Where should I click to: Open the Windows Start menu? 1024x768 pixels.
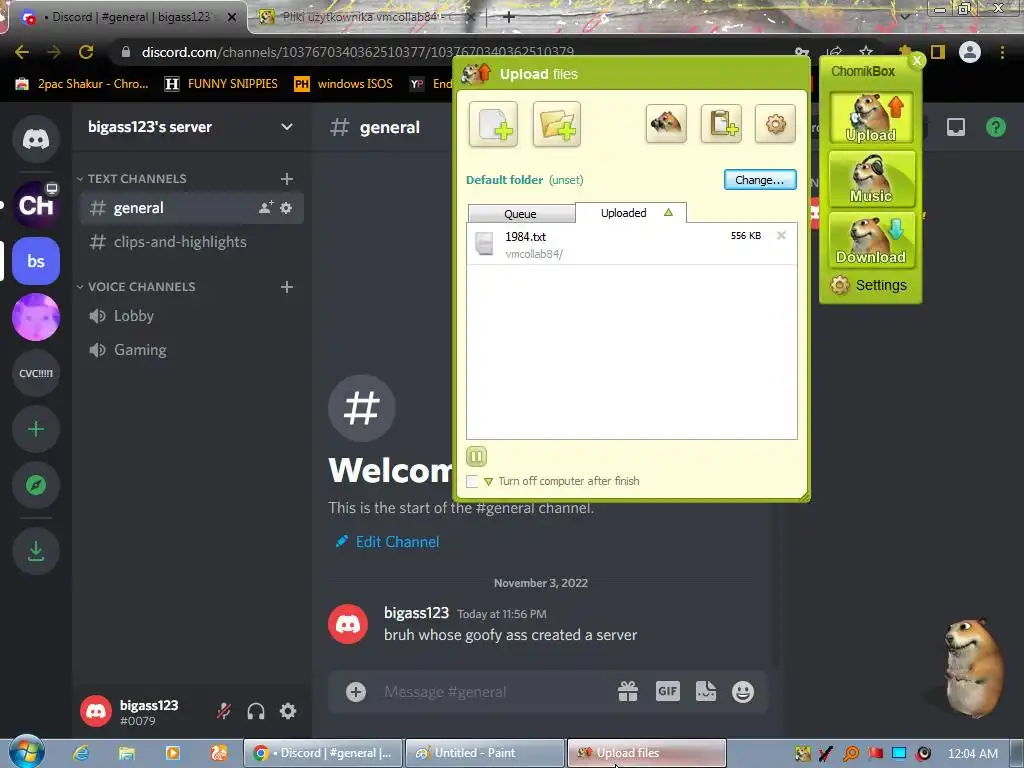point(27,753)
